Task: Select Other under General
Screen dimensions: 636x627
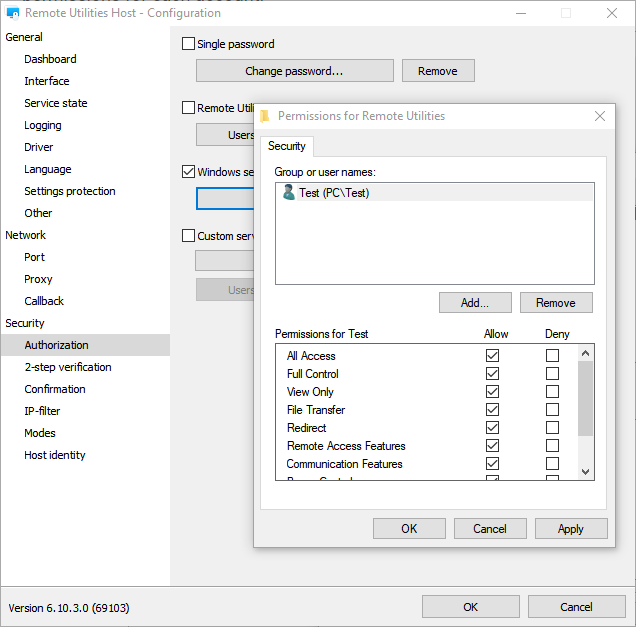Action: tap(38, 213)
